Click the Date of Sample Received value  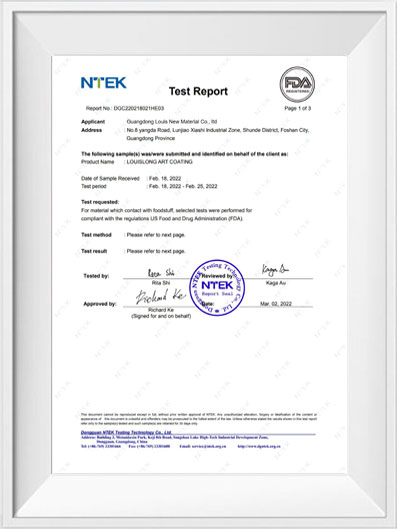[x=165, y=178]
